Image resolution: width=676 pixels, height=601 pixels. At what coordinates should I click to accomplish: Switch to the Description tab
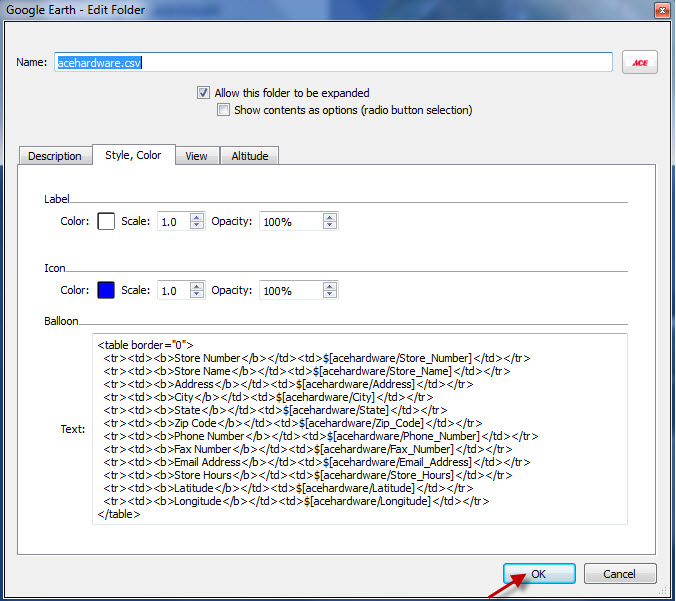tap(55, 156)
